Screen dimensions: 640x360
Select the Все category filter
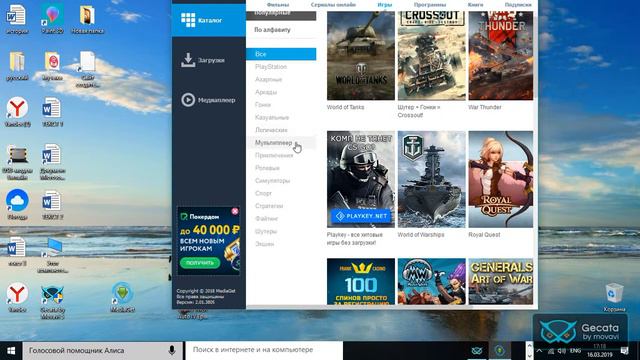(x=281, y=54)
